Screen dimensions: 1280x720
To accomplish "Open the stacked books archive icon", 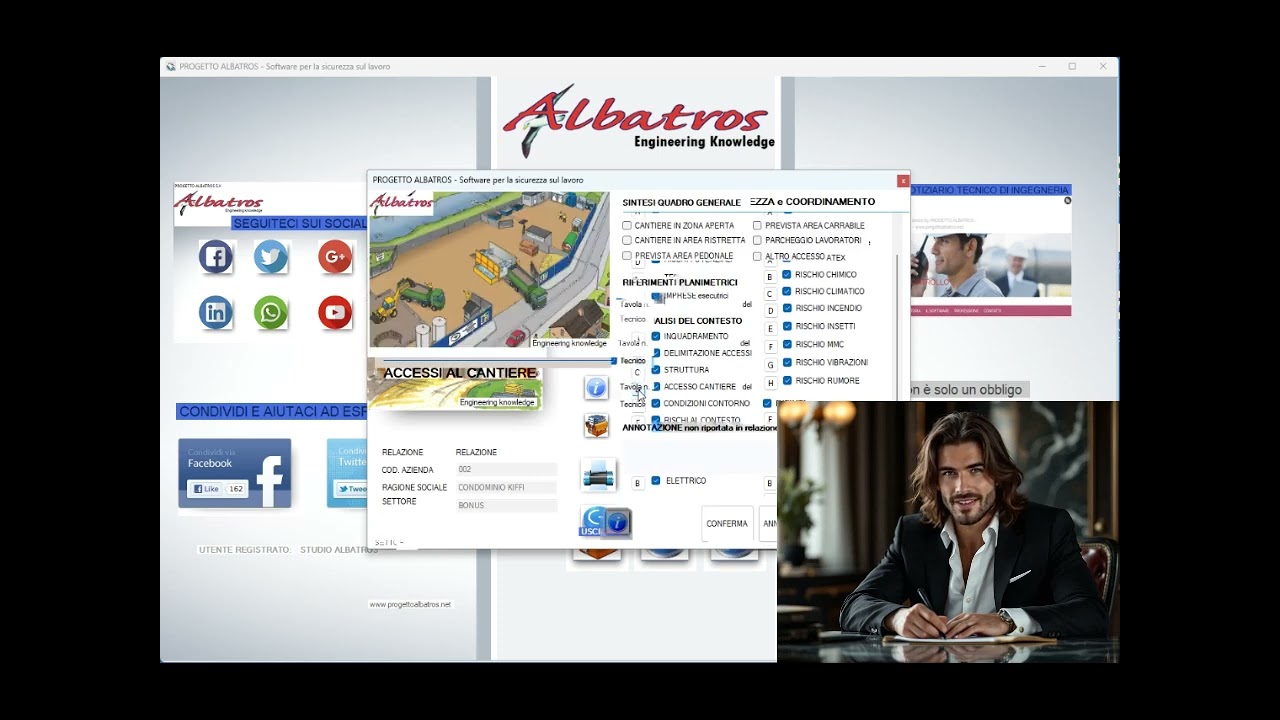I will (596, 426).
